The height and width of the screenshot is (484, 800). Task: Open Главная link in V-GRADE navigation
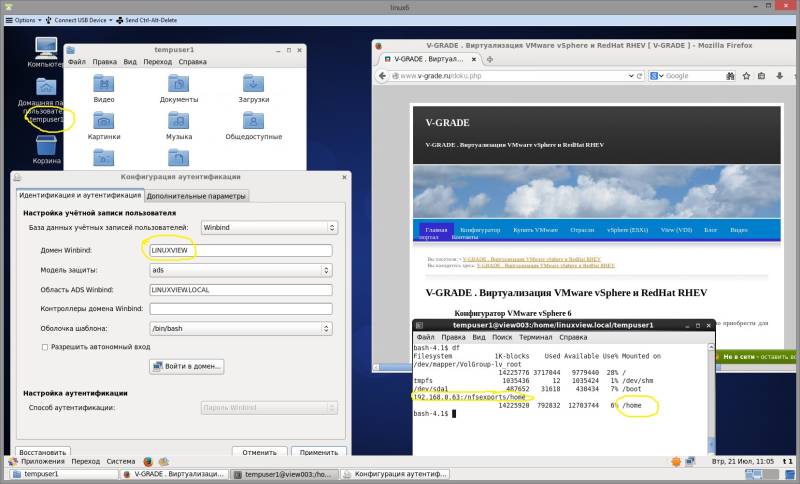tap(436, 230)
